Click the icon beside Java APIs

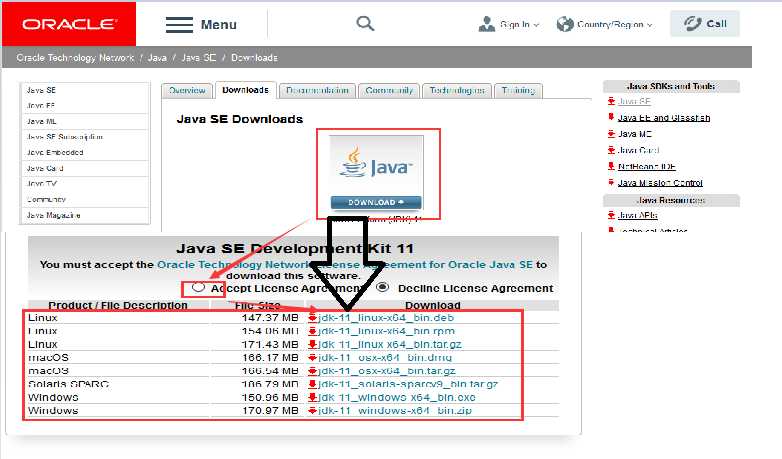pos(611,215)
